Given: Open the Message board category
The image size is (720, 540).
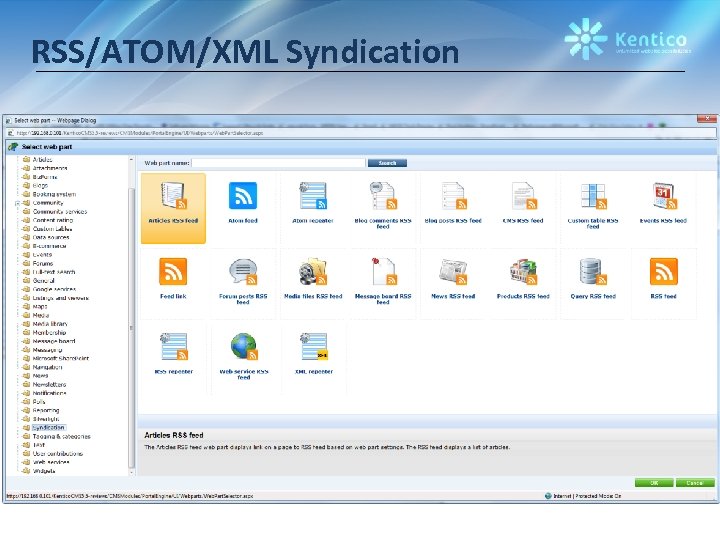Looking at the screenshot, I should (54, 341).
